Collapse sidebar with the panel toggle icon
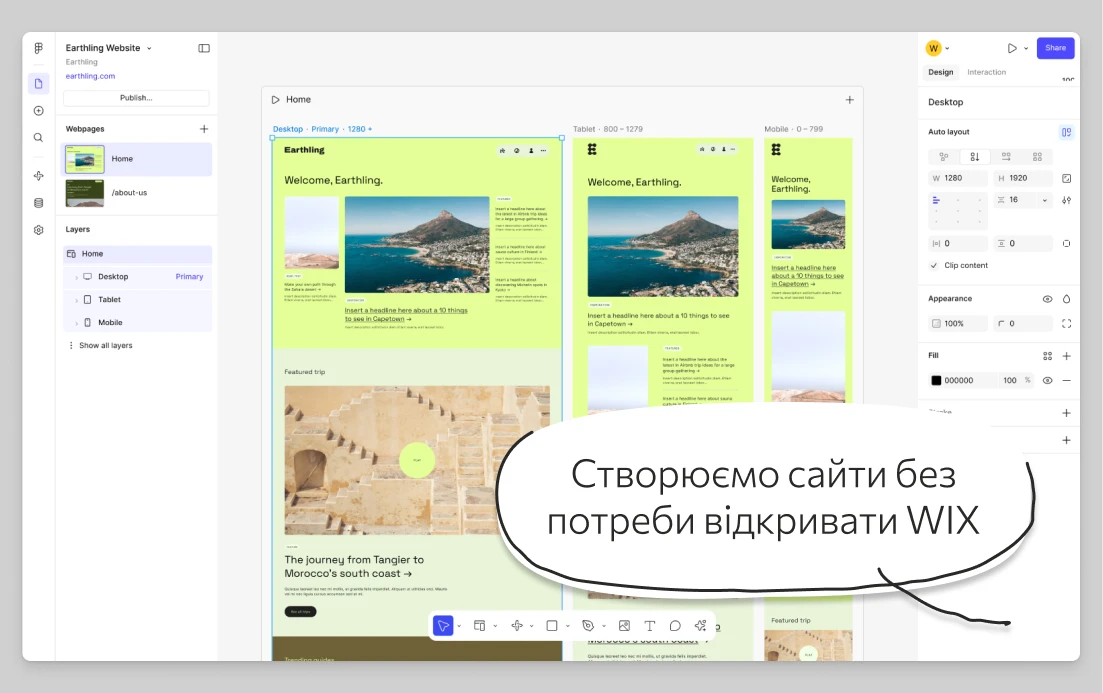This screenshot has width=1103, height=693. pyautogui.click(x=204, y=49)
